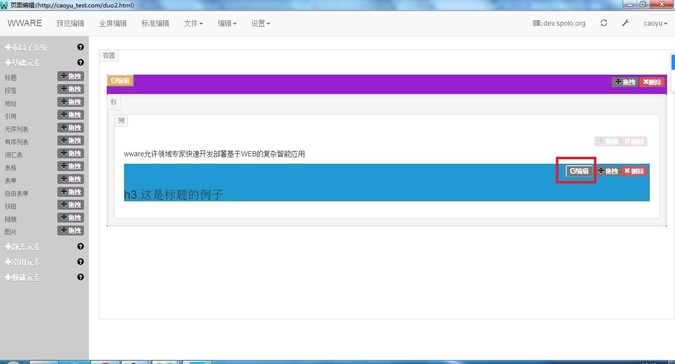
Task: Switch to 全屏编辑 mode
Action: click(x=113, y=23)
